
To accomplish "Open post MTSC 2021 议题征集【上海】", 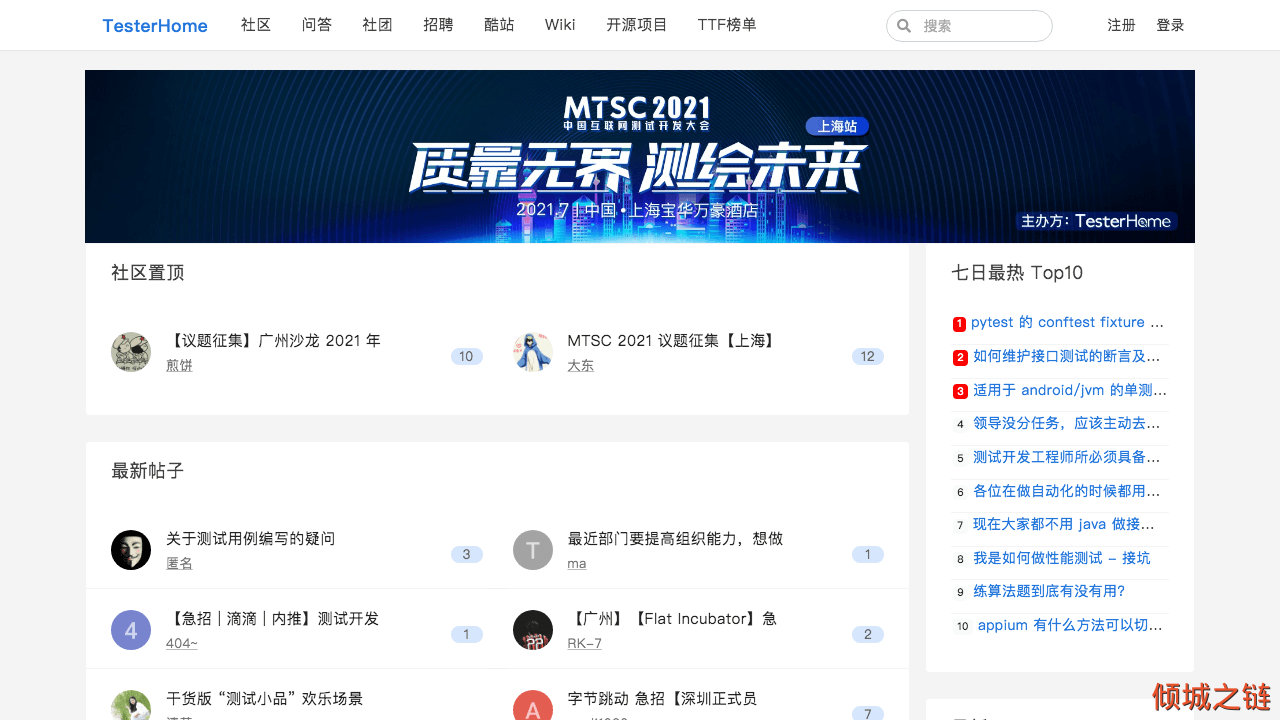I will 672,341.
